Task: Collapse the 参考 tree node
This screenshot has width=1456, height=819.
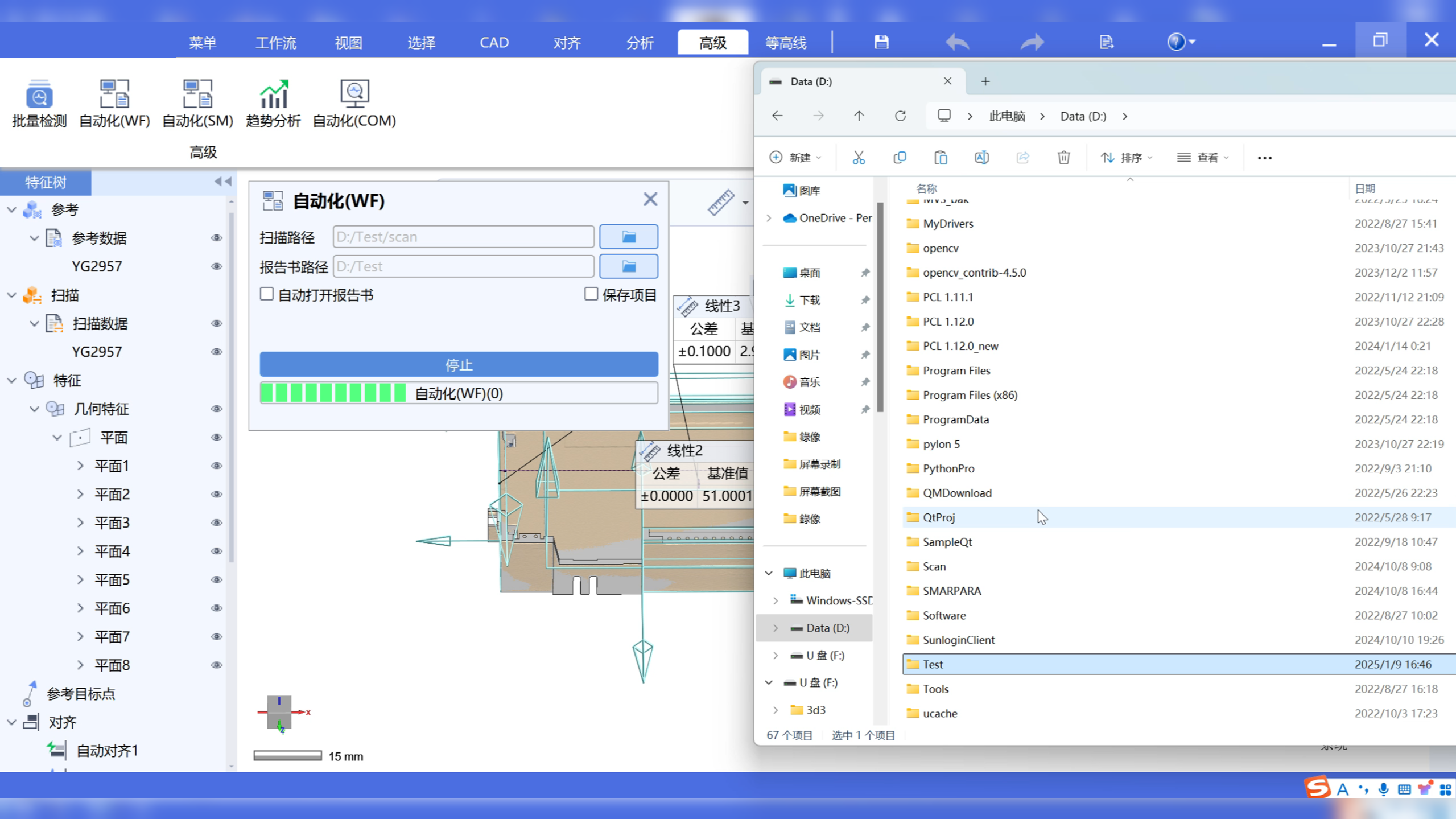Action: (11, 209)
